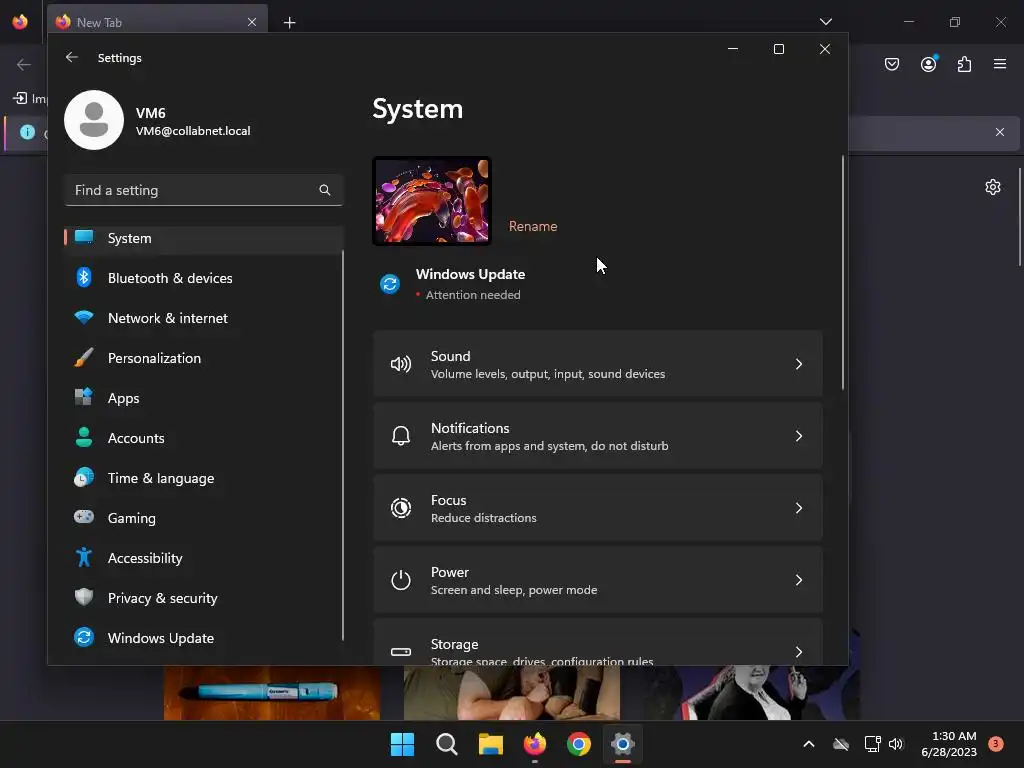Click the Bluetooth icon in Settings sidebar
The image size is (1024, 768).
tap(84, 278)
